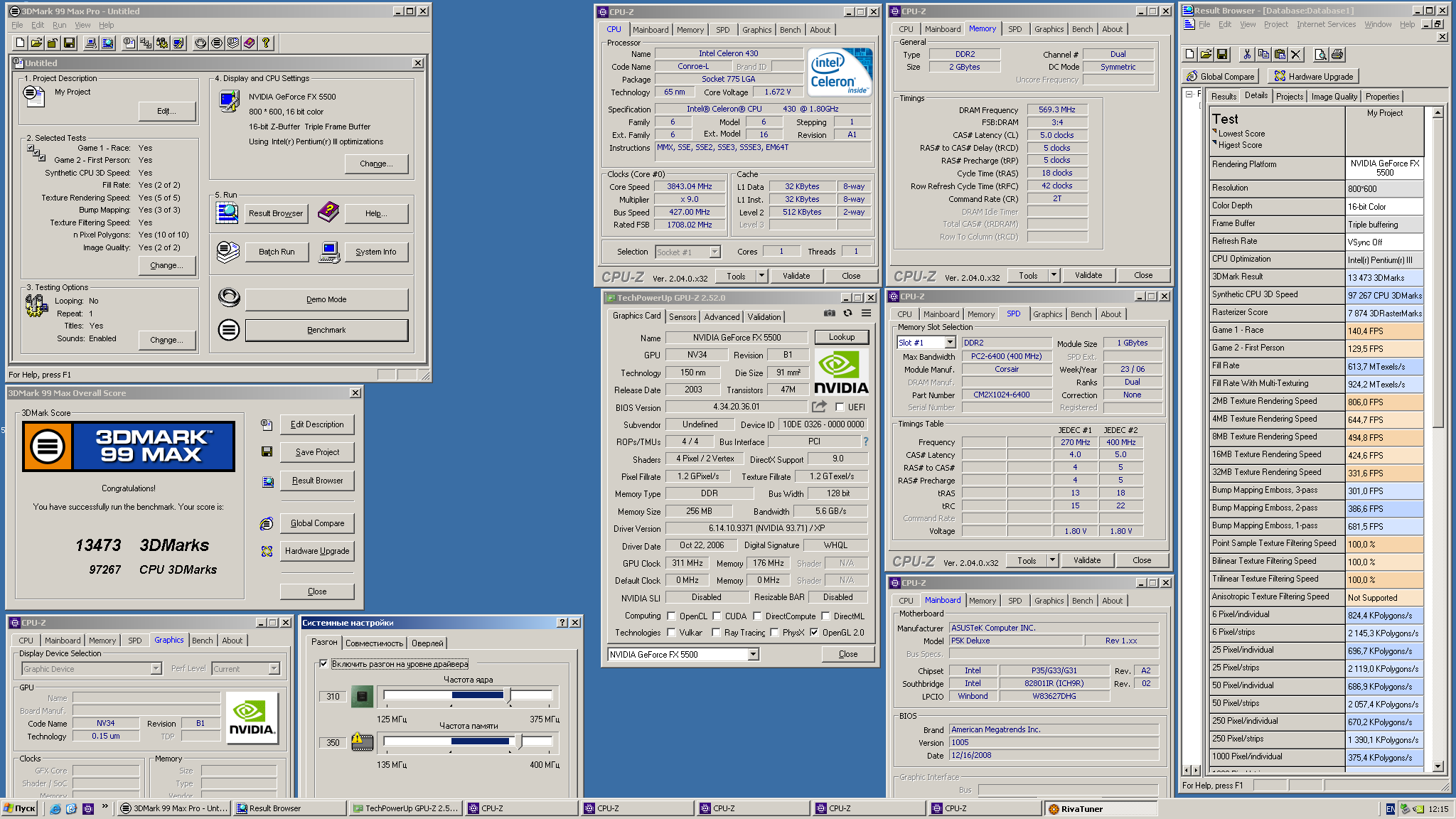This screenshot has width=1456, height=819.
Task: Toggle DirectCompute checkbox in GPU-Z
Action: [x=757, y=616]
